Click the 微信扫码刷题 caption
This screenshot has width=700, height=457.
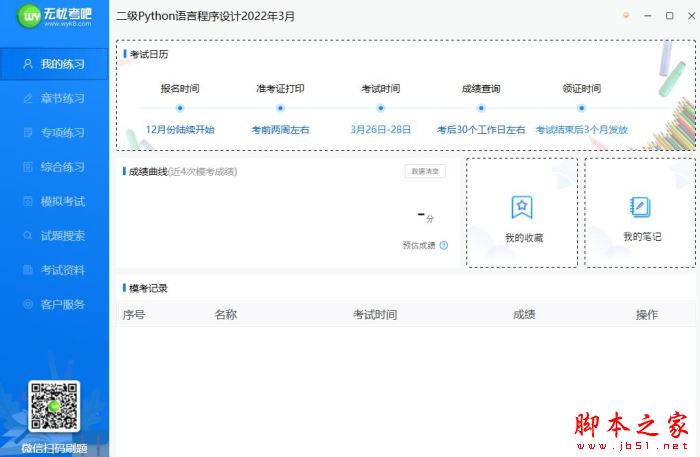click(54, 448)
